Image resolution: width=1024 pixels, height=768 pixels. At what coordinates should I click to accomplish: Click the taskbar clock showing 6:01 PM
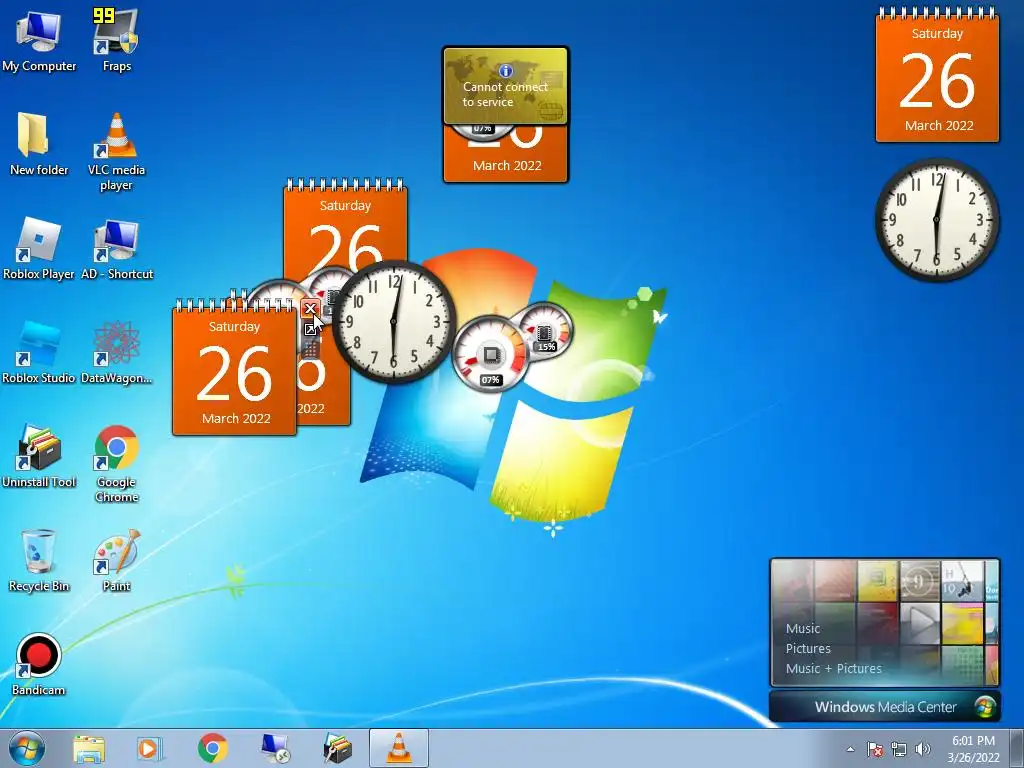point(973,749)
